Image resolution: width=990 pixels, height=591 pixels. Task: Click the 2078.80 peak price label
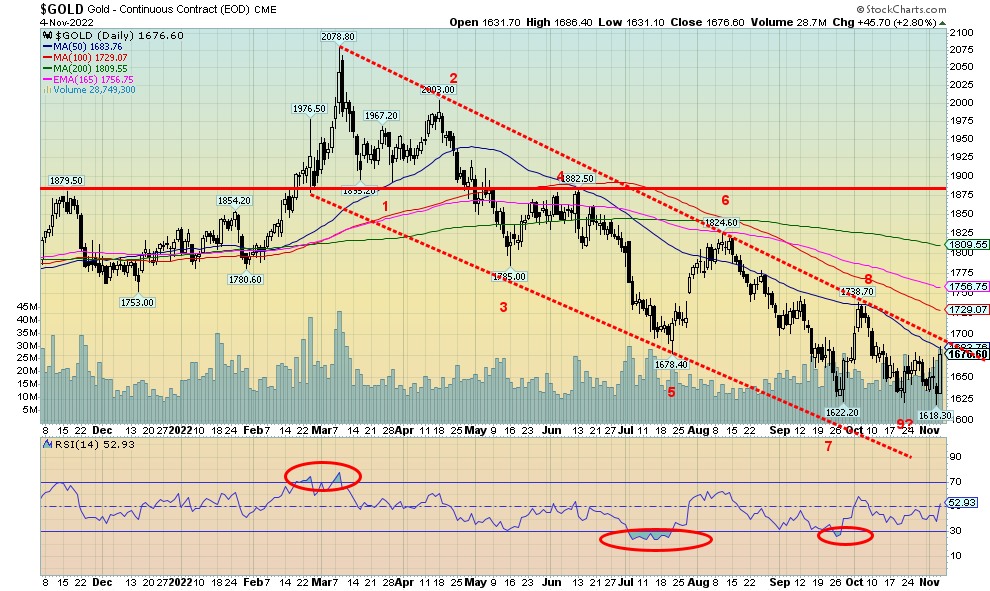339,36
